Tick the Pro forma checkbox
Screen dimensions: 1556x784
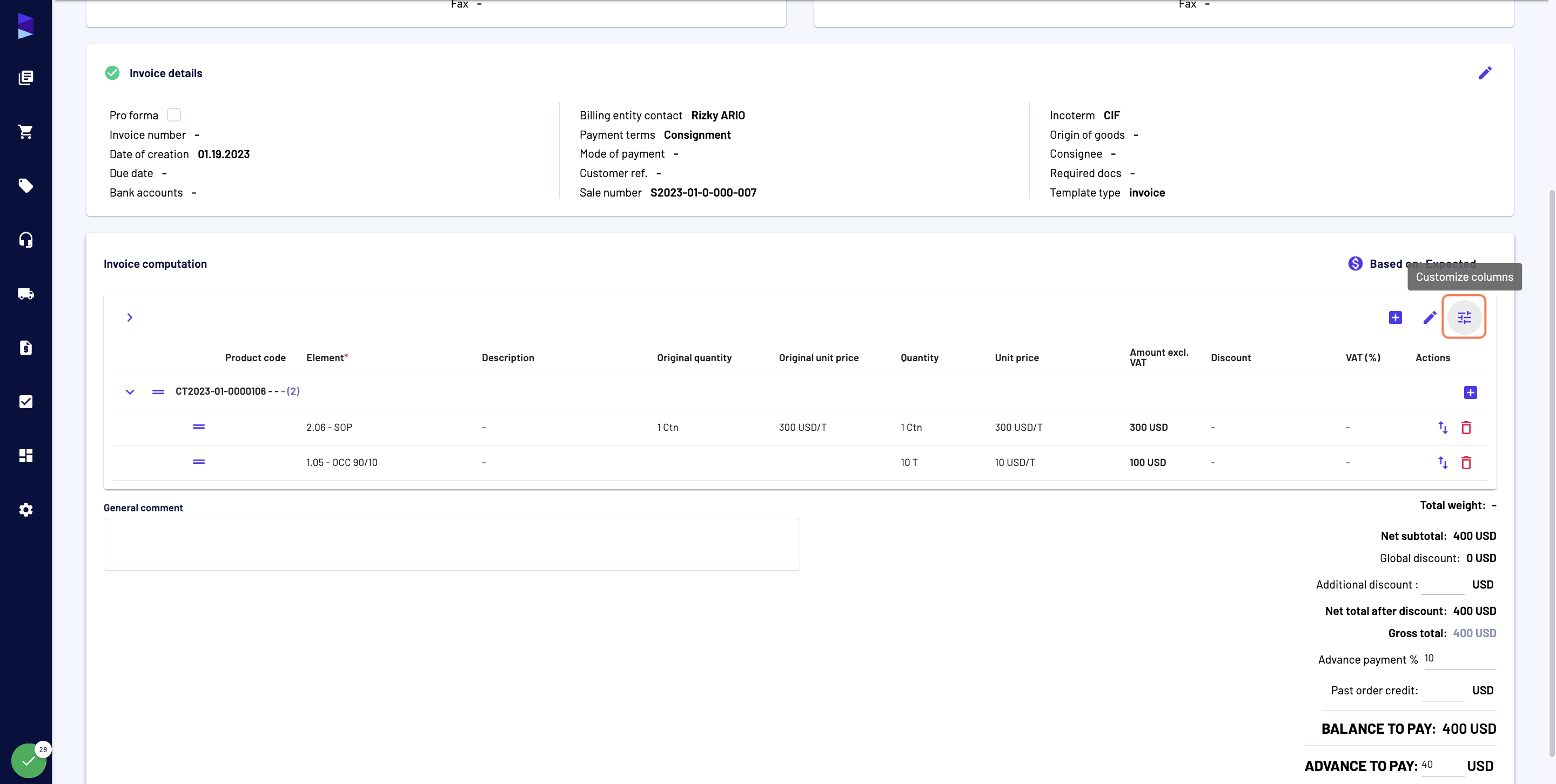point(174,114)
